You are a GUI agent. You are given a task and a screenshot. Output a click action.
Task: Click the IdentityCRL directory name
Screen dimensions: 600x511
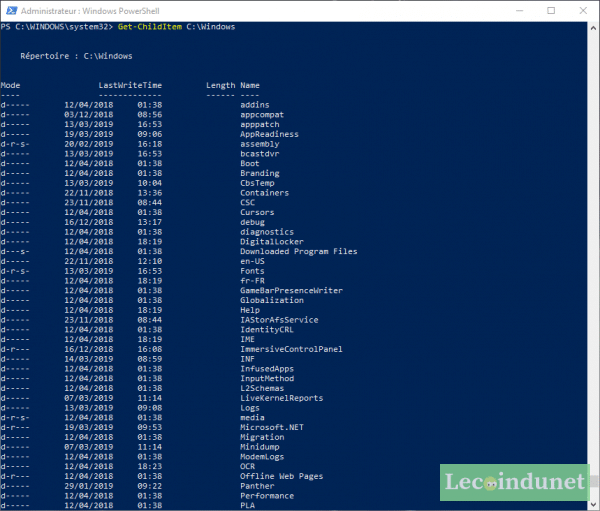point(267,330)
